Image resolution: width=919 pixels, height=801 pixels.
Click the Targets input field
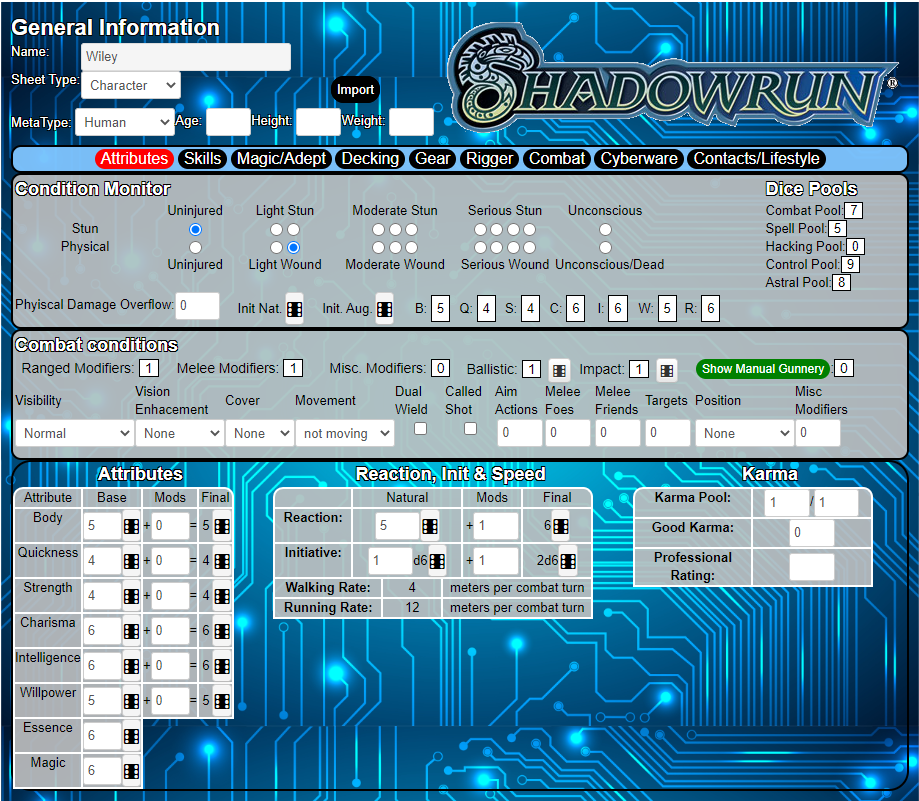point(668,434)
